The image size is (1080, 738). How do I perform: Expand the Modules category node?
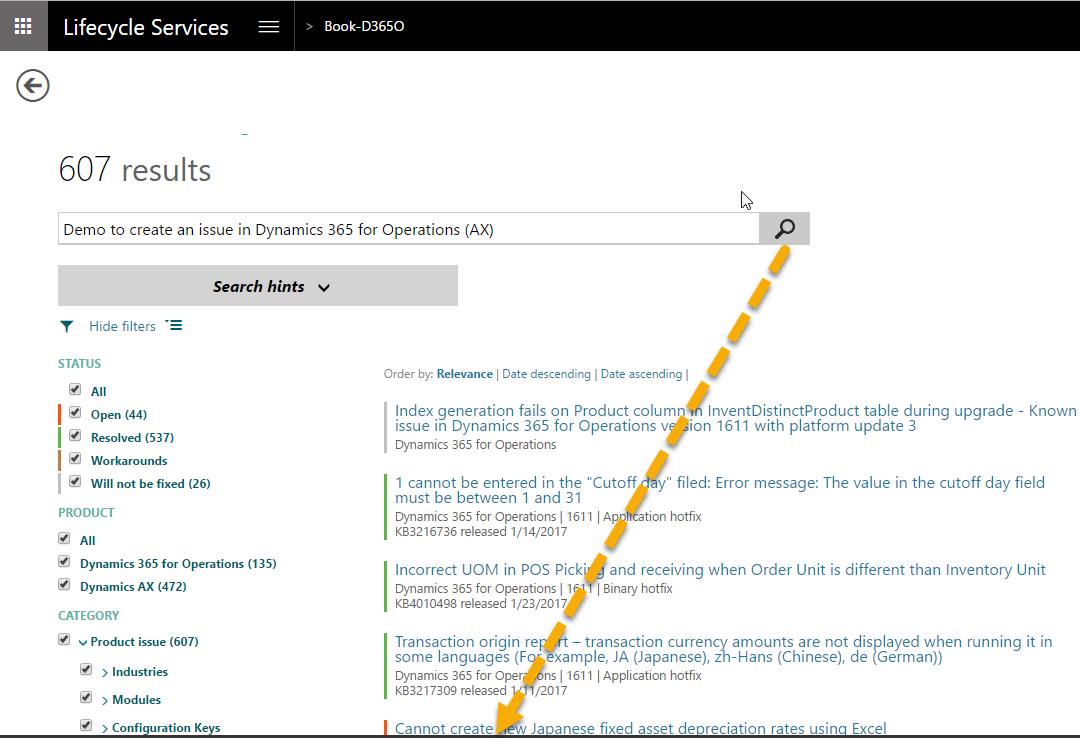coord(105,700)
